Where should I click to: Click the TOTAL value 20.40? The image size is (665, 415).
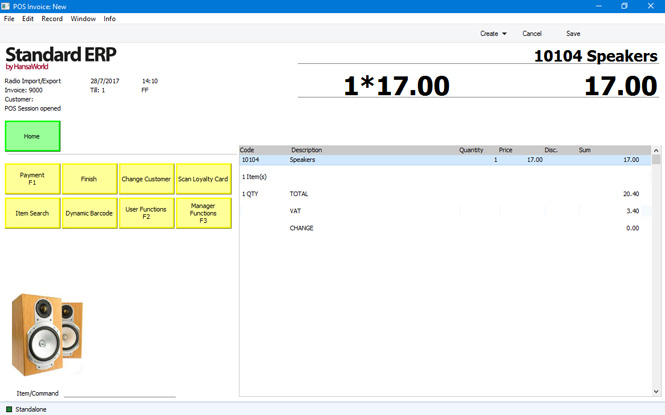(631, 194)
